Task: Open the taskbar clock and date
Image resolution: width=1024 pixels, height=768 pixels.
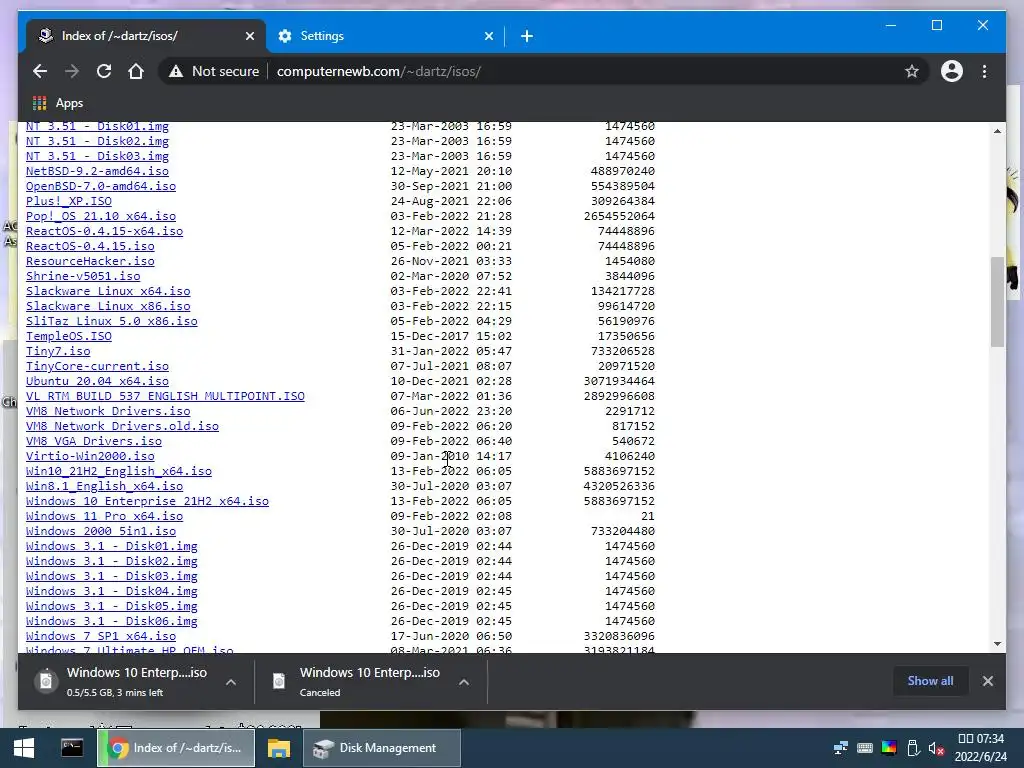Action: [980, 748]
